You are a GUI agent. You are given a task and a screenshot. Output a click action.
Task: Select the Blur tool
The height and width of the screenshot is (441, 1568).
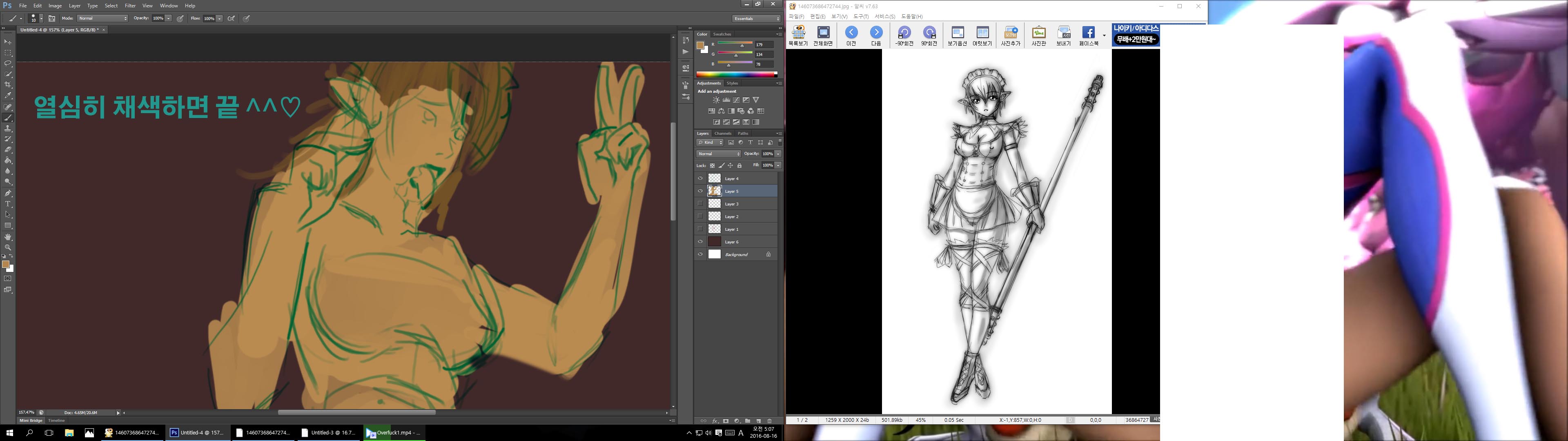click(8, 171)
